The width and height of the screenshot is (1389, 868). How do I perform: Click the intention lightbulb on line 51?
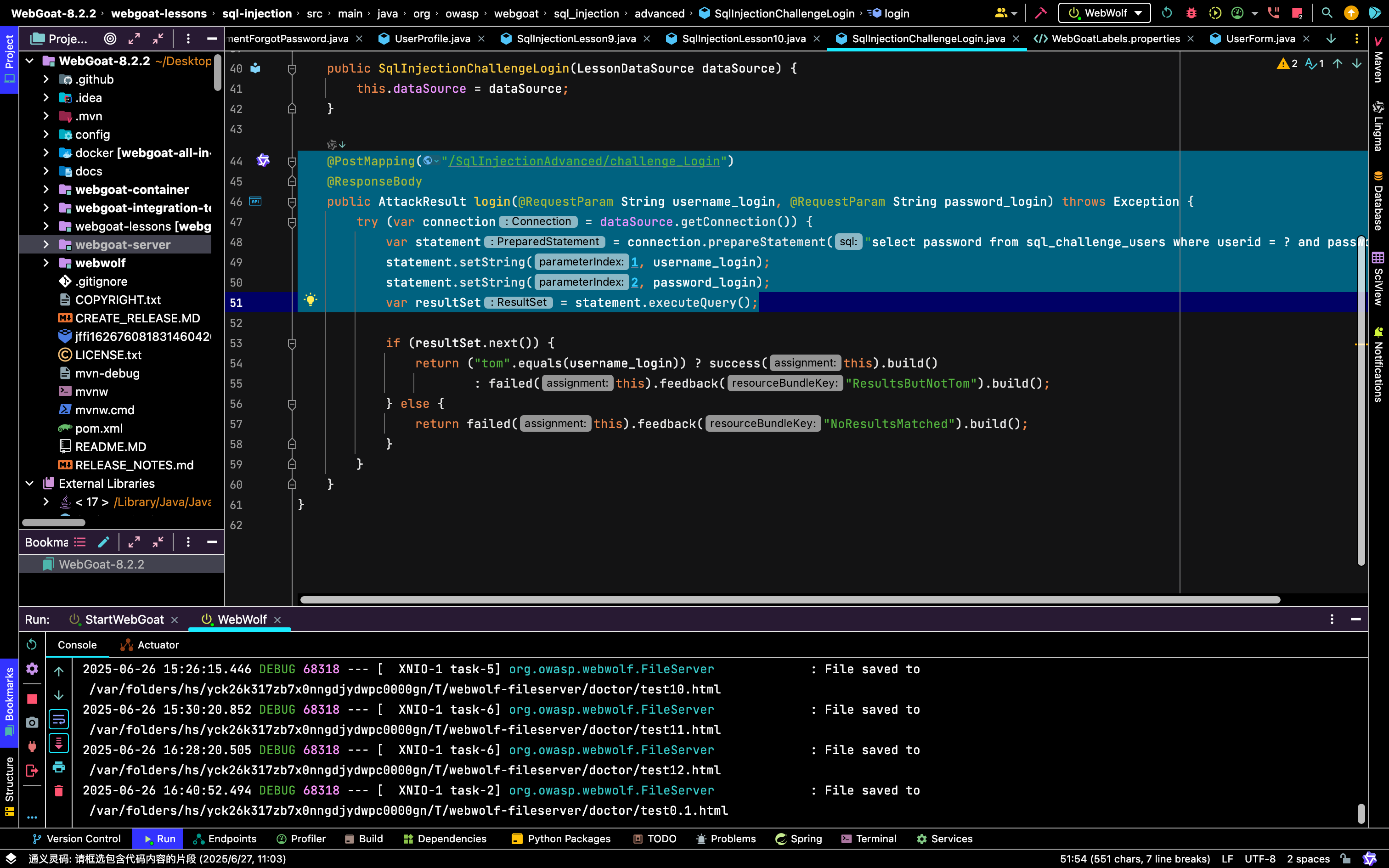[x=311, y=299]
